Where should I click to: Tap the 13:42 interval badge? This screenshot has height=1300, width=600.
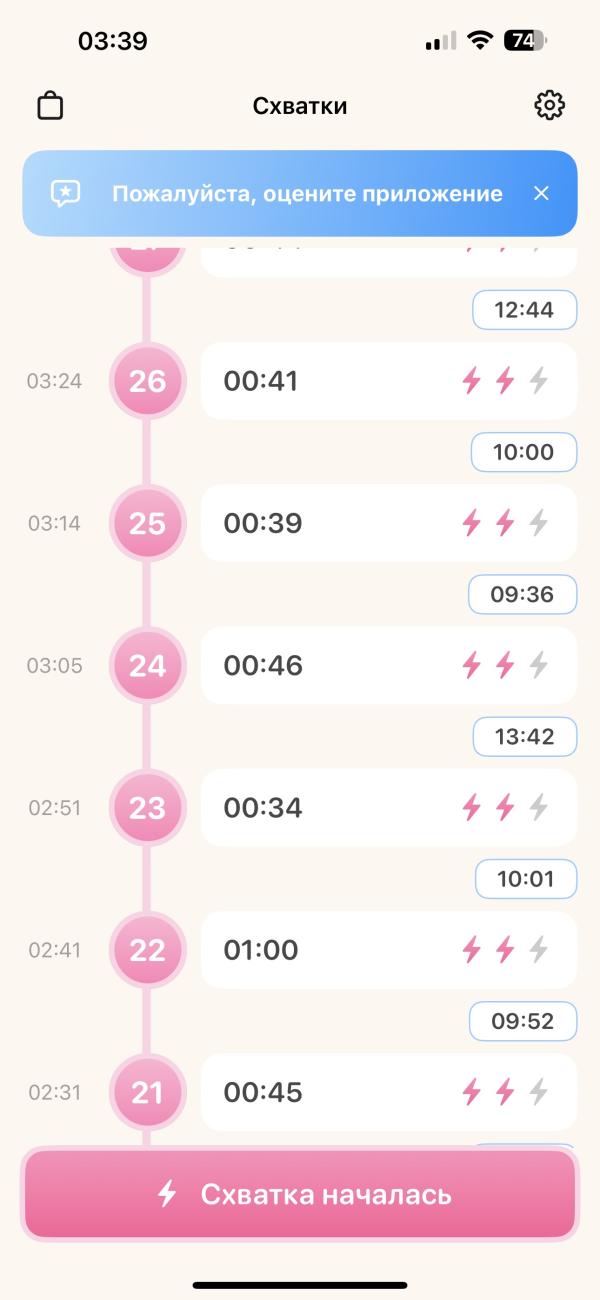(524, 736)
